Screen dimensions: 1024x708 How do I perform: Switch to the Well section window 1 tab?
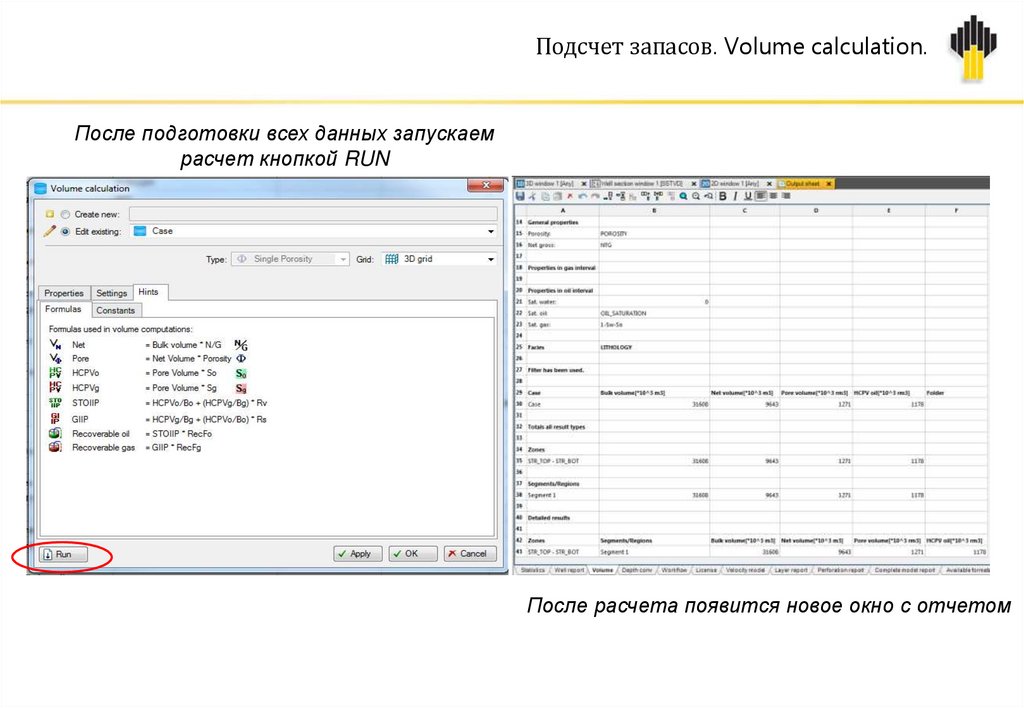(643, 184)
